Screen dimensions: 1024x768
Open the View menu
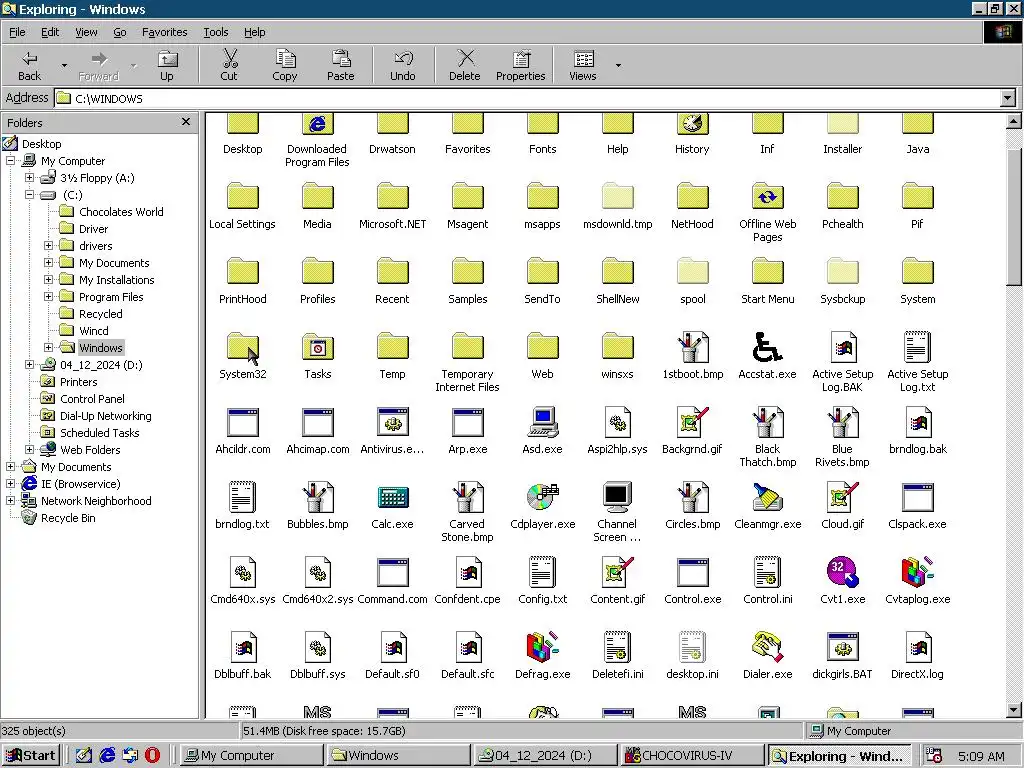(x=86, y=32)
